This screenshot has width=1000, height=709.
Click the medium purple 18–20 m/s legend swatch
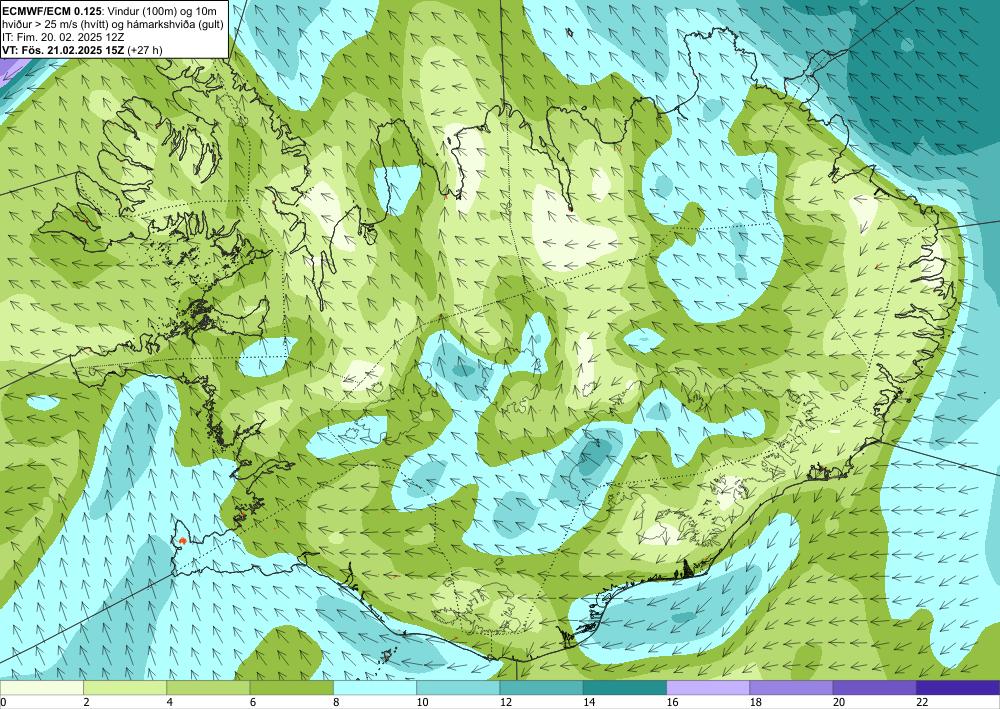pos(791,687)
